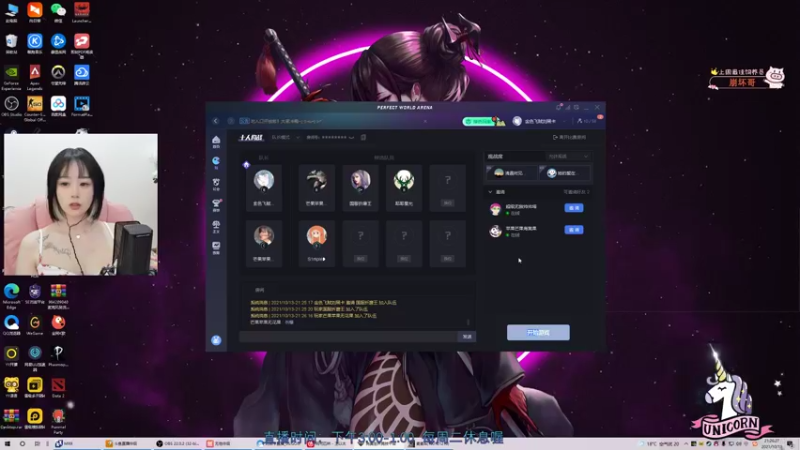Select the eagle avatar player card
The image size is (800, 450).
point(317,188)
